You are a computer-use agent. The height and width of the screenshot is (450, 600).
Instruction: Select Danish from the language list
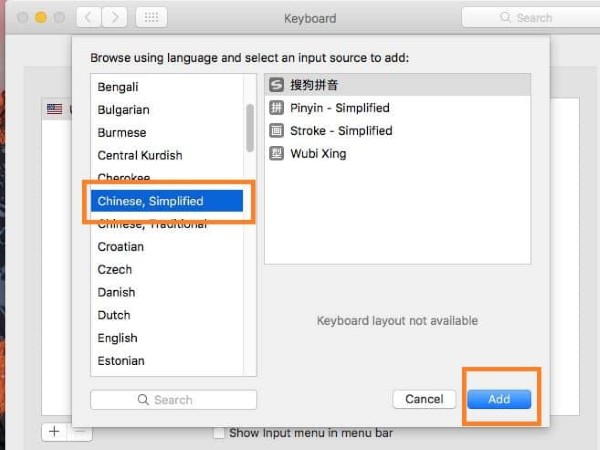(117, 292)
